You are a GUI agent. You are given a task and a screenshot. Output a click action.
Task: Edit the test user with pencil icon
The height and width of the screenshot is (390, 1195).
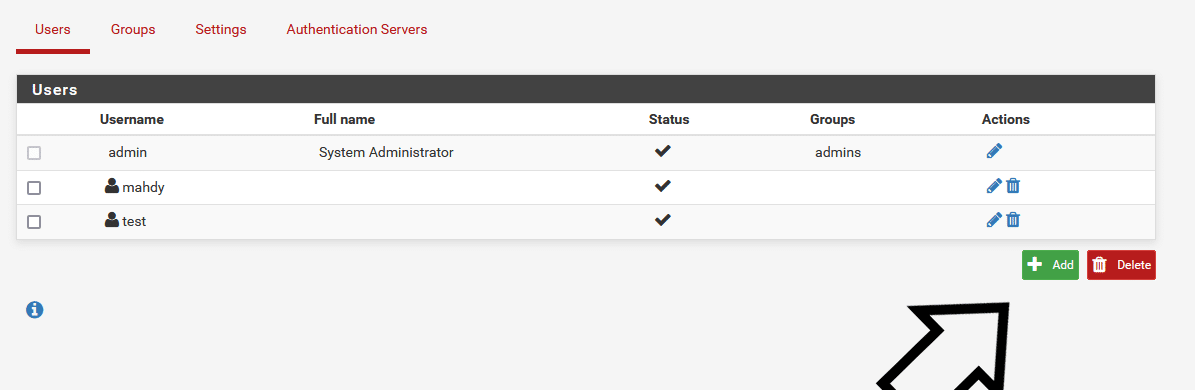(x=994, y=220)
